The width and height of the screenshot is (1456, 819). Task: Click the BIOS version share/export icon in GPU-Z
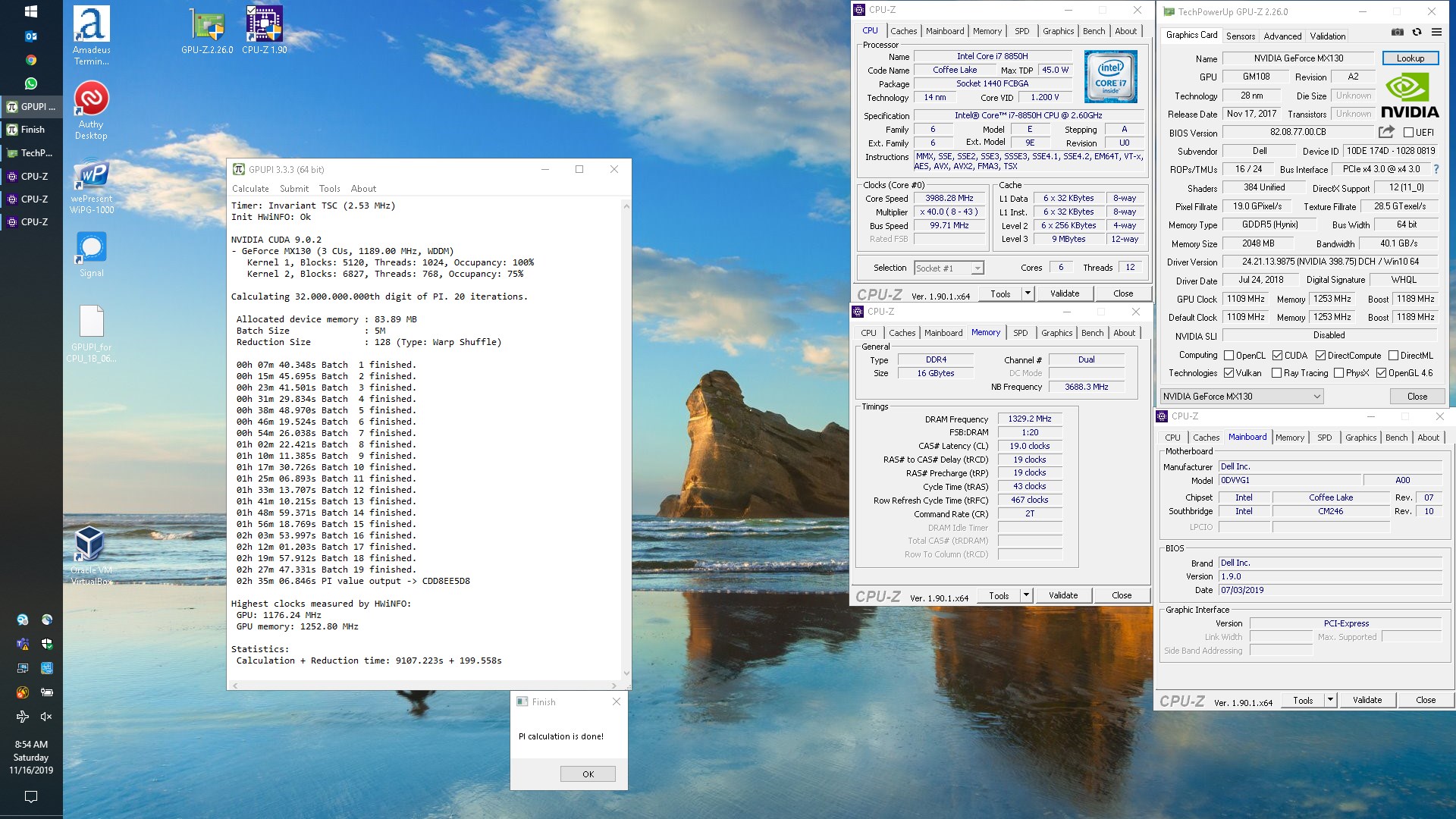(1386, 131)
